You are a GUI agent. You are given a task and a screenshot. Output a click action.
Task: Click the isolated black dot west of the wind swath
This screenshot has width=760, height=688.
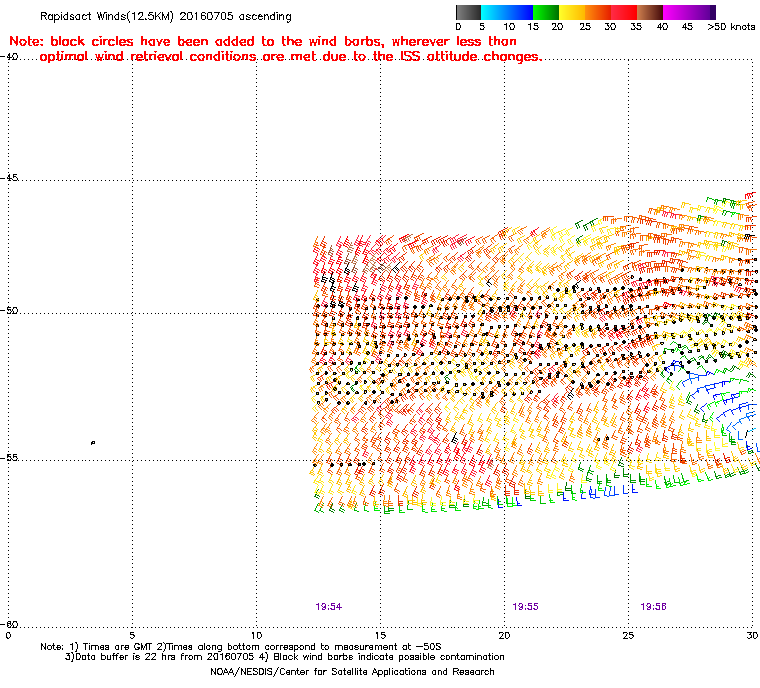(x=93, y=443)
